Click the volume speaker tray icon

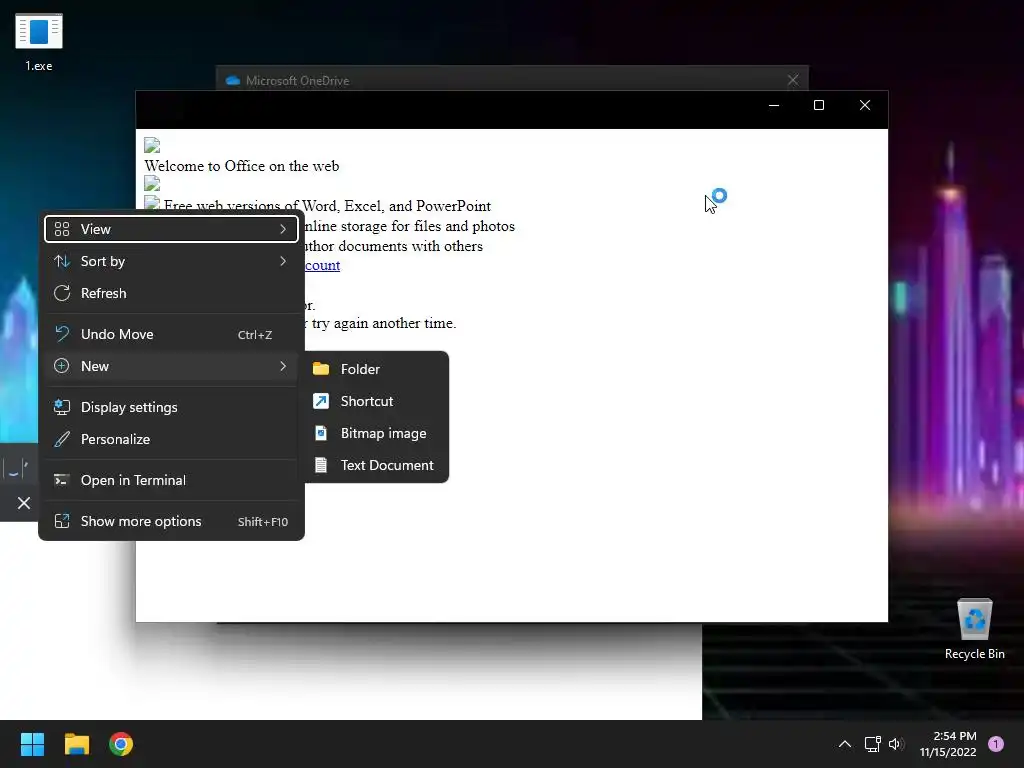(896, 744)
